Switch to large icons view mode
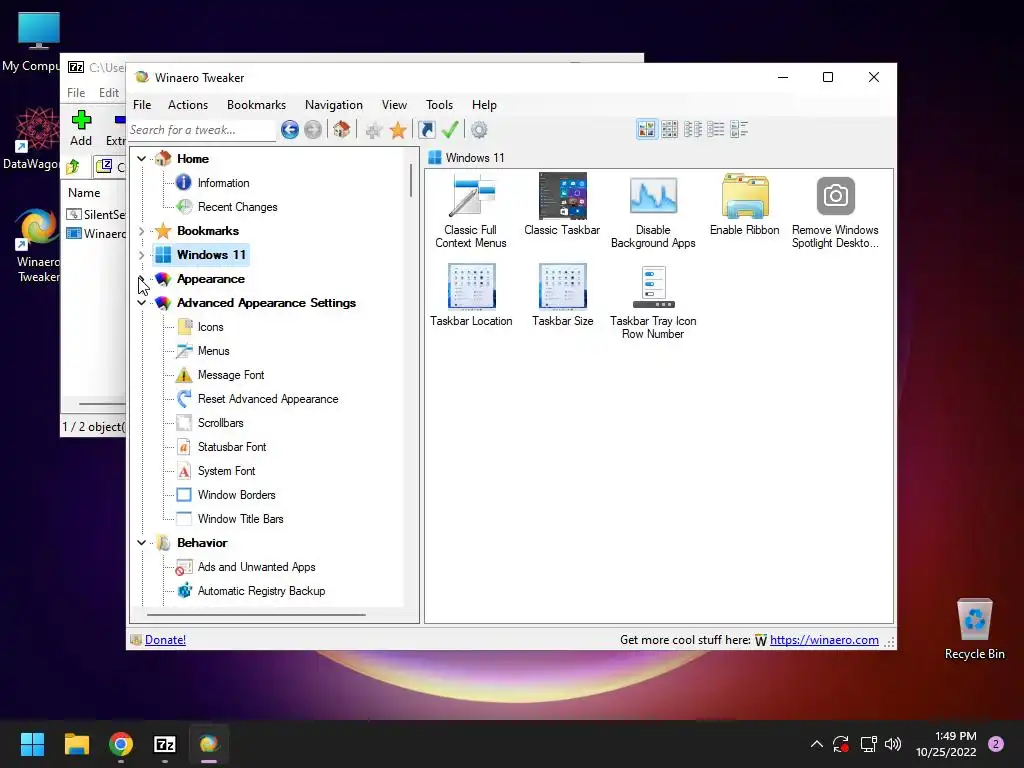Viewport: 1024px width, 768px height. tap(646, 129)
